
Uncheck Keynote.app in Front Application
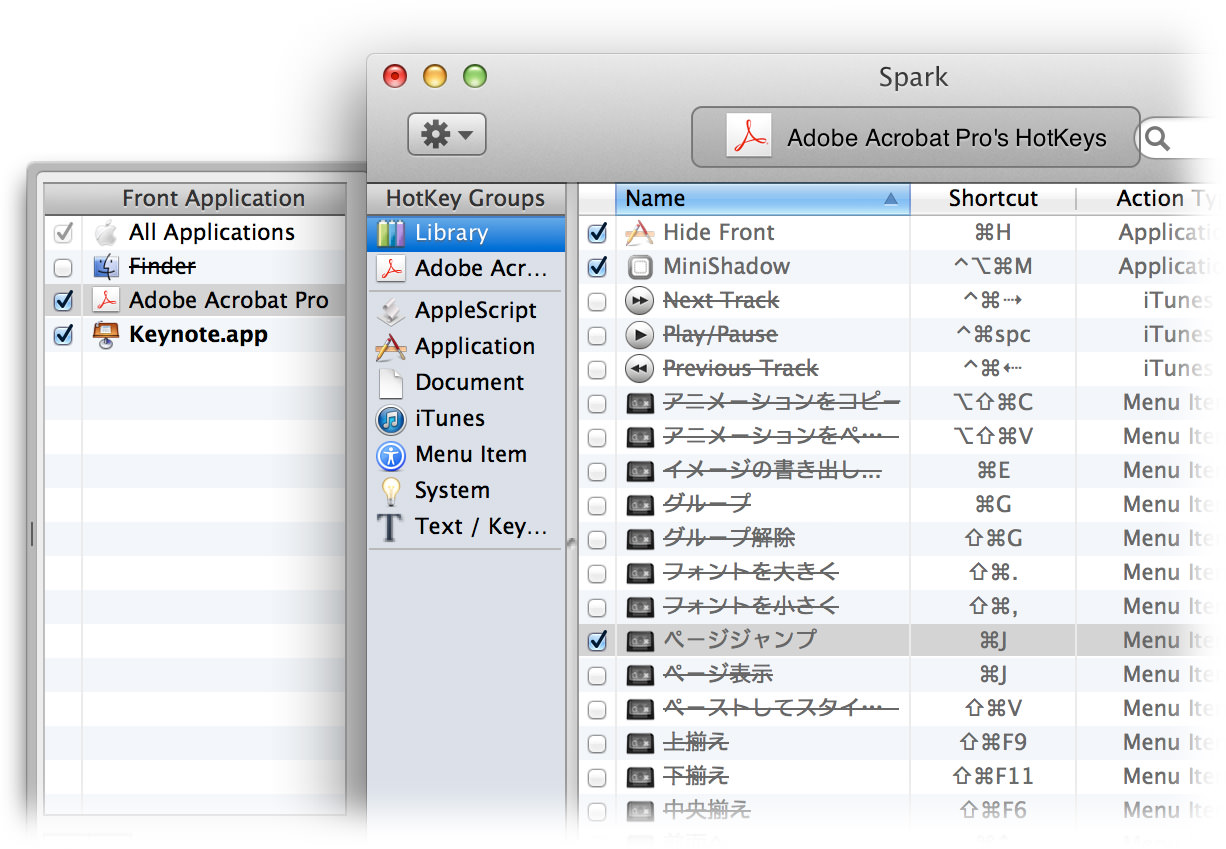click(x=63, y=335)
